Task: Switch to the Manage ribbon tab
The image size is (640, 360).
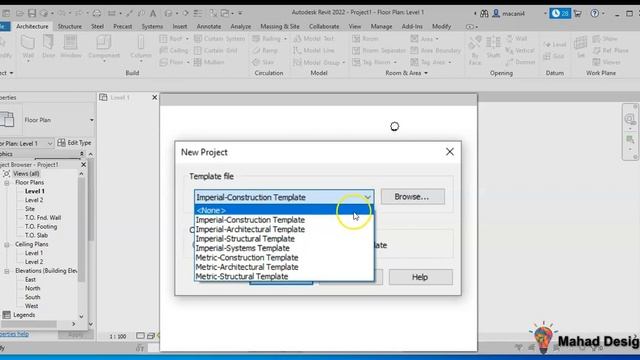Action: (x=381, y=27)
